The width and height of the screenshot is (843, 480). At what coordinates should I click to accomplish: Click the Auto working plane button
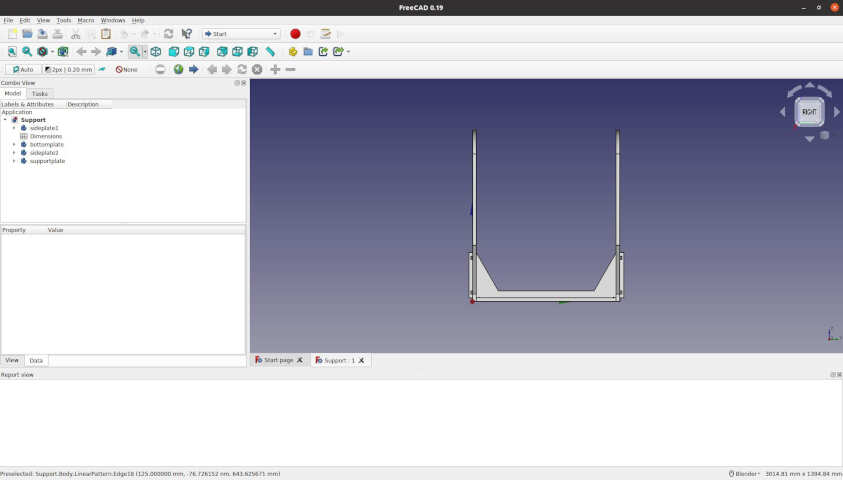pyautogui.click(x=23, y=69)
